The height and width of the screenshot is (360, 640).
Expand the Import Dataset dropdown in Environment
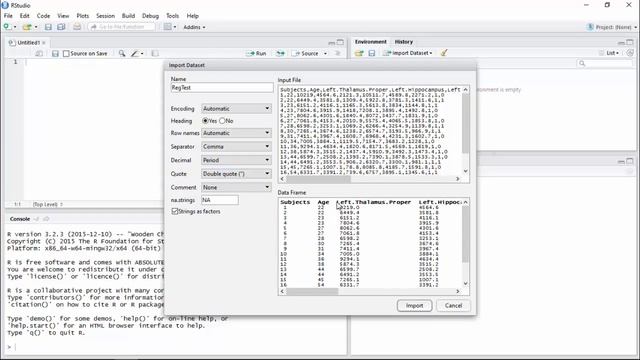[x=408, y=53]
